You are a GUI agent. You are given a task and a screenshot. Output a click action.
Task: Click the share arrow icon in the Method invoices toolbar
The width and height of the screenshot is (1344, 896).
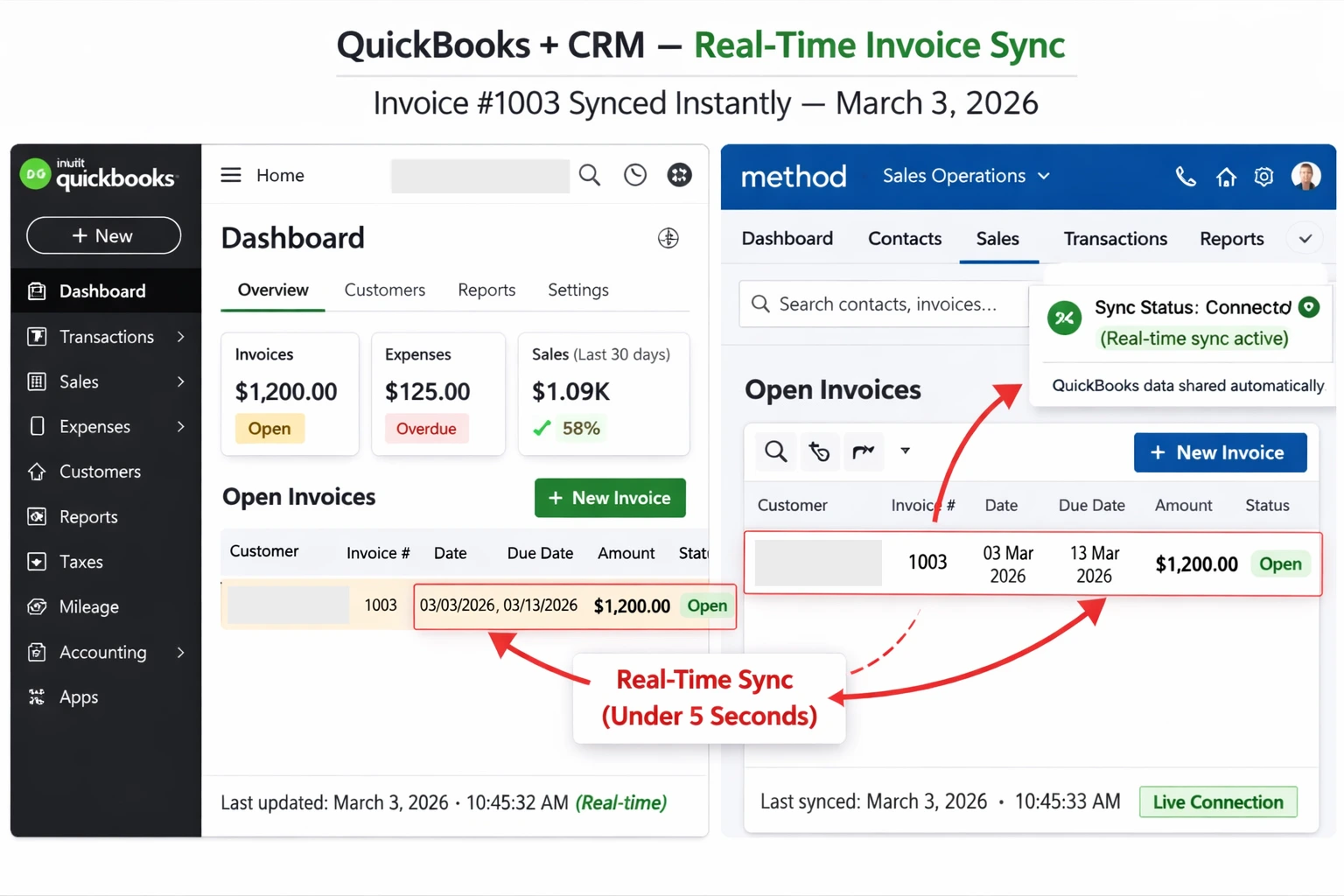tap(864, 451)
